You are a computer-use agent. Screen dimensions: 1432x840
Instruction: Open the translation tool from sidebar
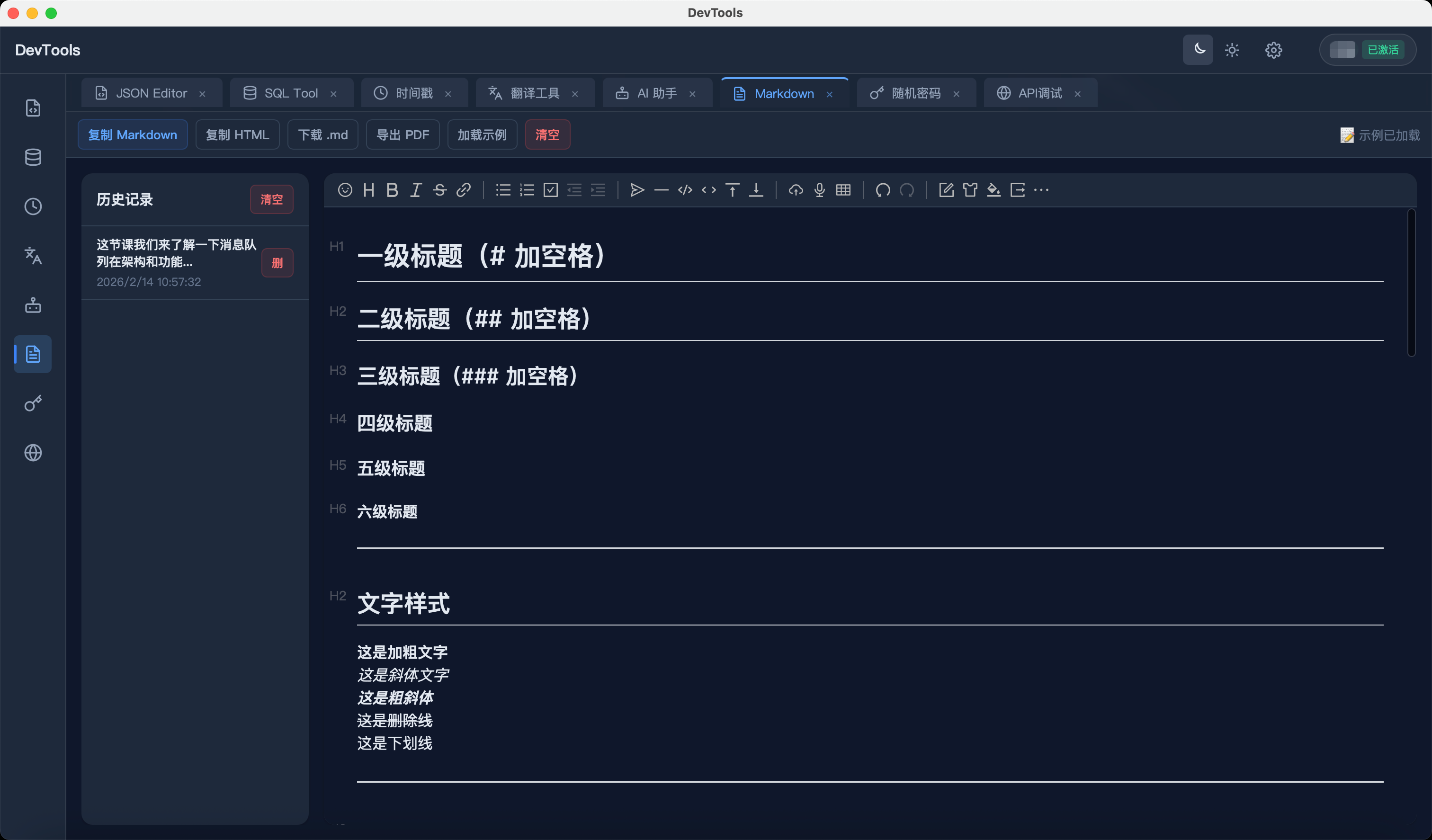(32, 256)
